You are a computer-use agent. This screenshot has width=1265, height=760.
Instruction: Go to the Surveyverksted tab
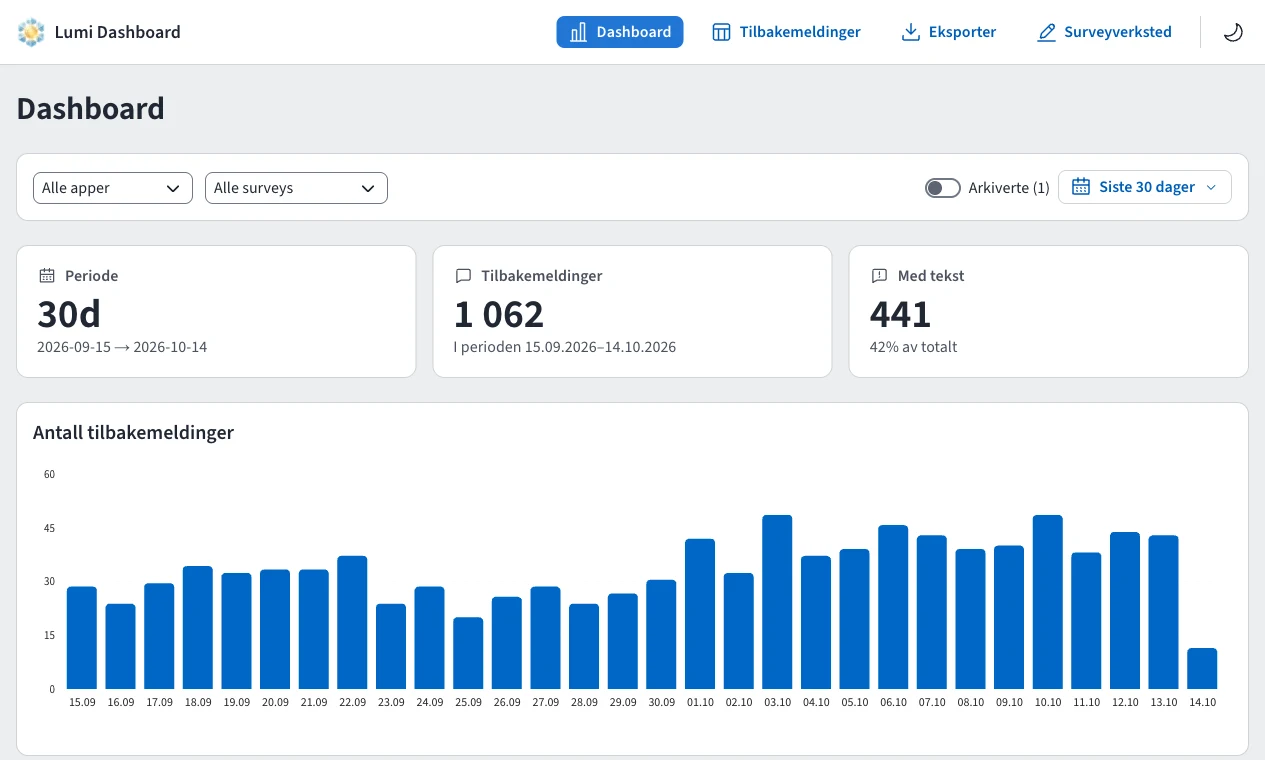[x=1104, y=32]
